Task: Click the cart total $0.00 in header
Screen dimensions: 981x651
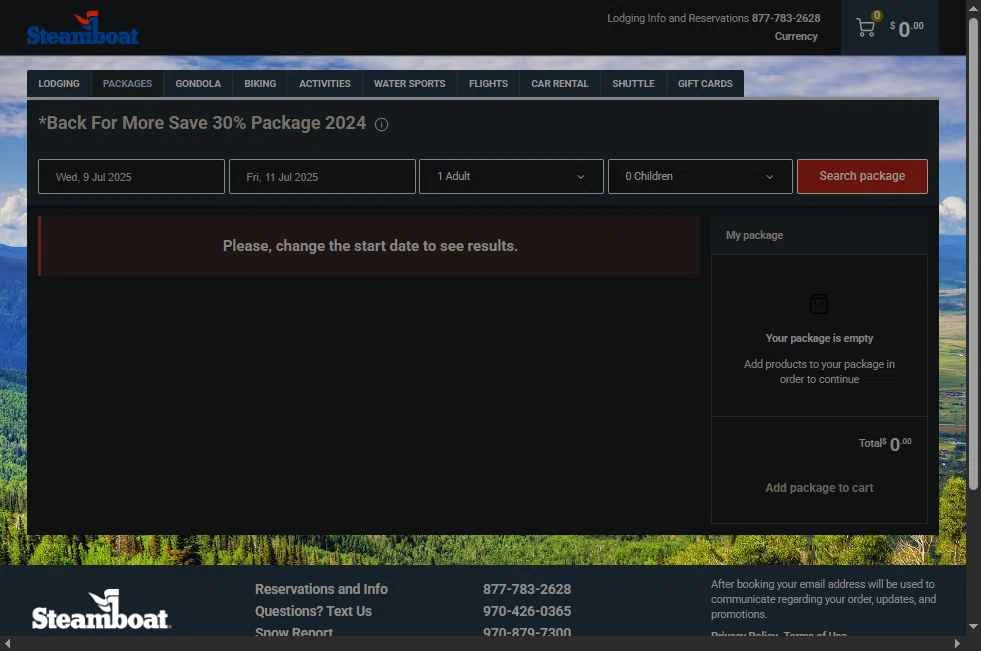Action: [x=907, y=28]
